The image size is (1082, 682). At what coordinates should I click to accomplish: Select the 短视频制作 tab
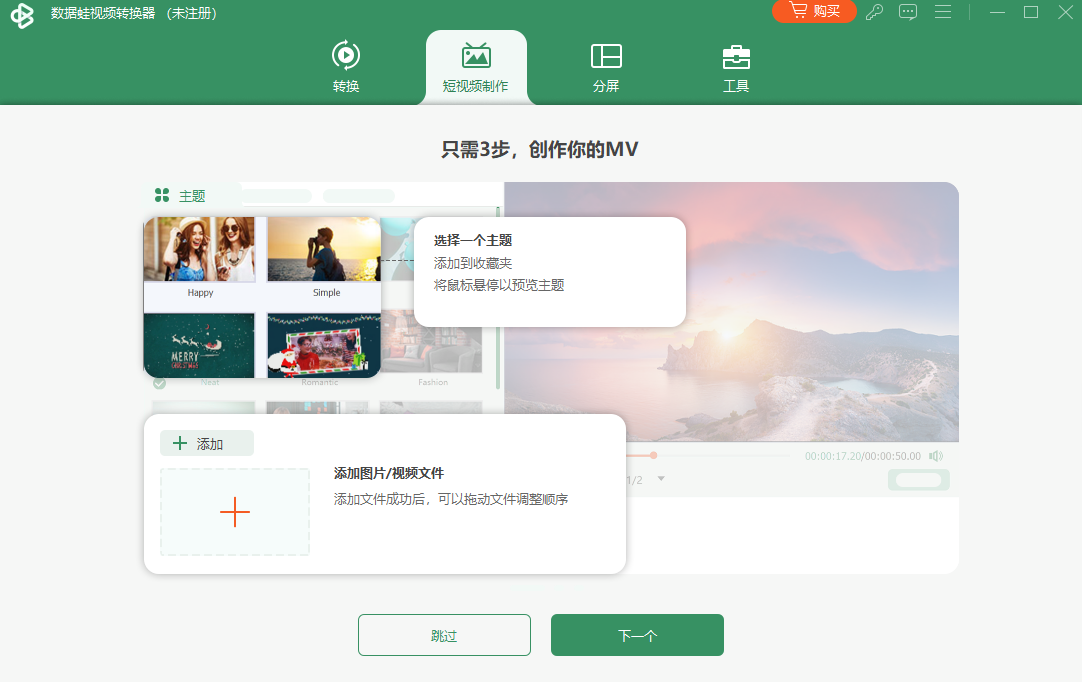click(x=476, y=67)
